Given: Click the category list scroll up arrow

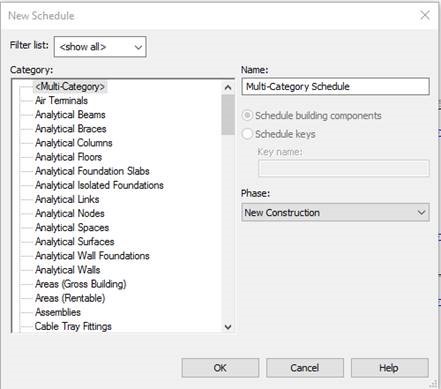Looking at the screenshot, I should point(228,88).
